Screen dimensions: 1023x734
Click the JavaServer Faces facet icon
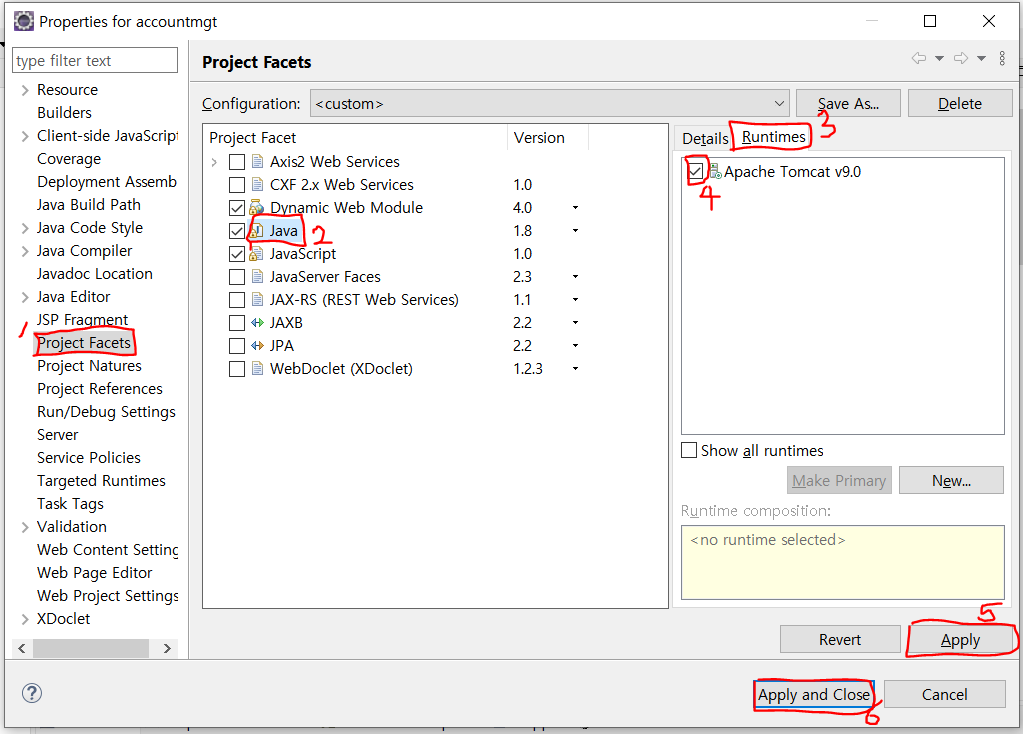pos(258,277)
